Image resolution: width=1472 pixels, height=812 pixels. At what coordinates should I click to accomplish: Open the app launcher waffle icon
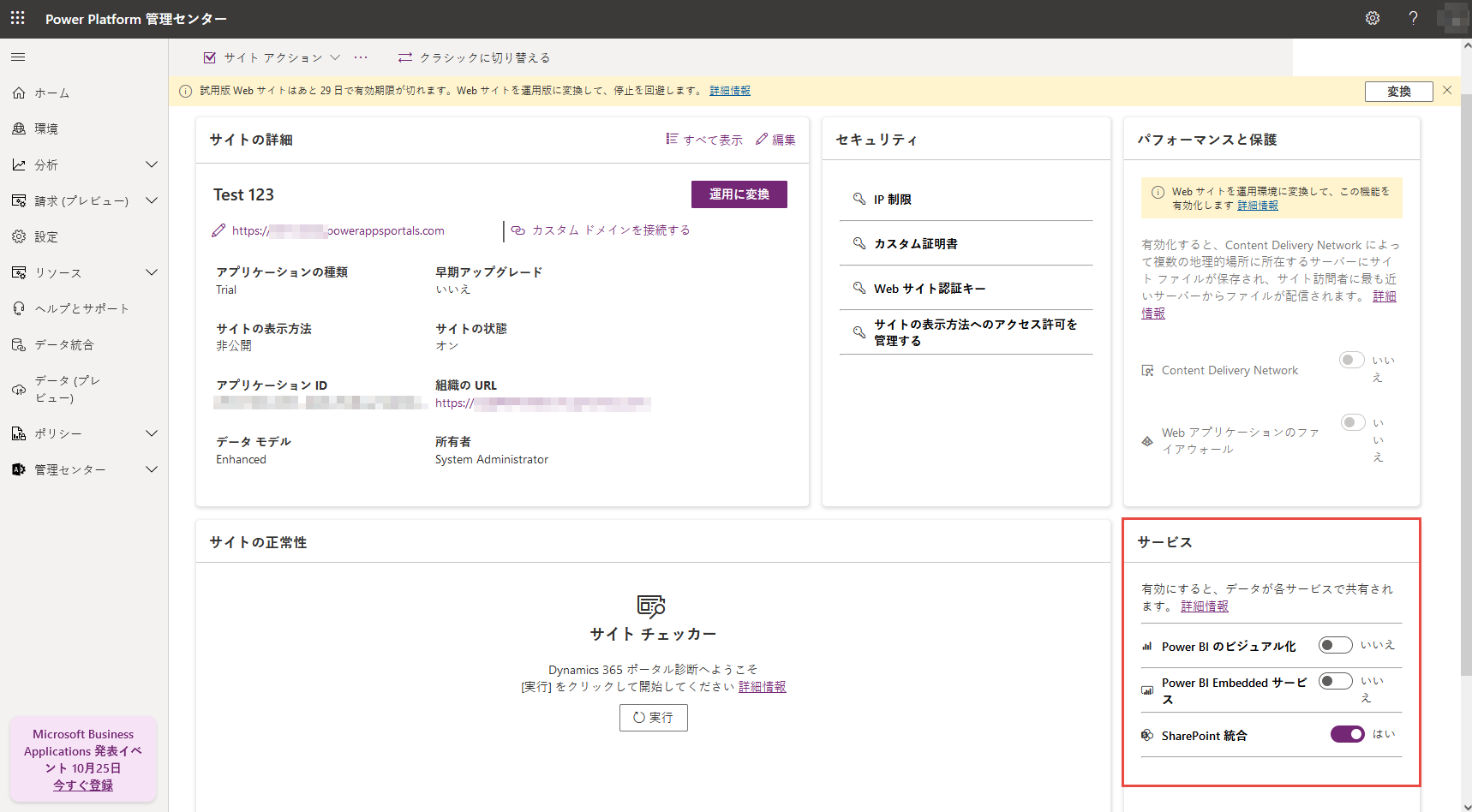pyautogui.click(x=18, y=18)
